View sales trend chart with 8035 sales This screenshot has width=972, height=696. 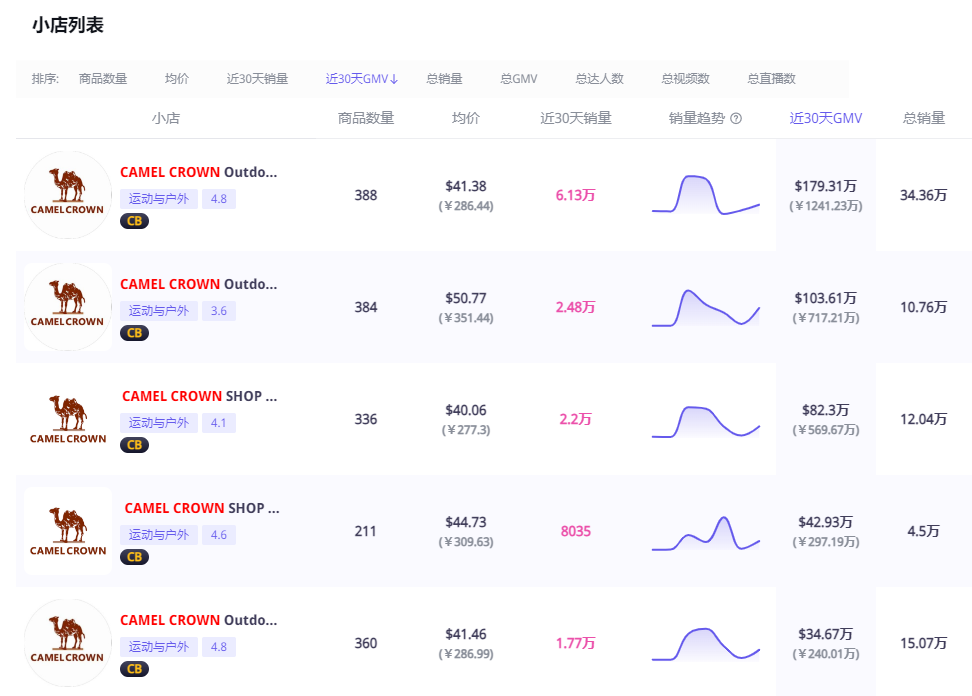tap(706, 531)
